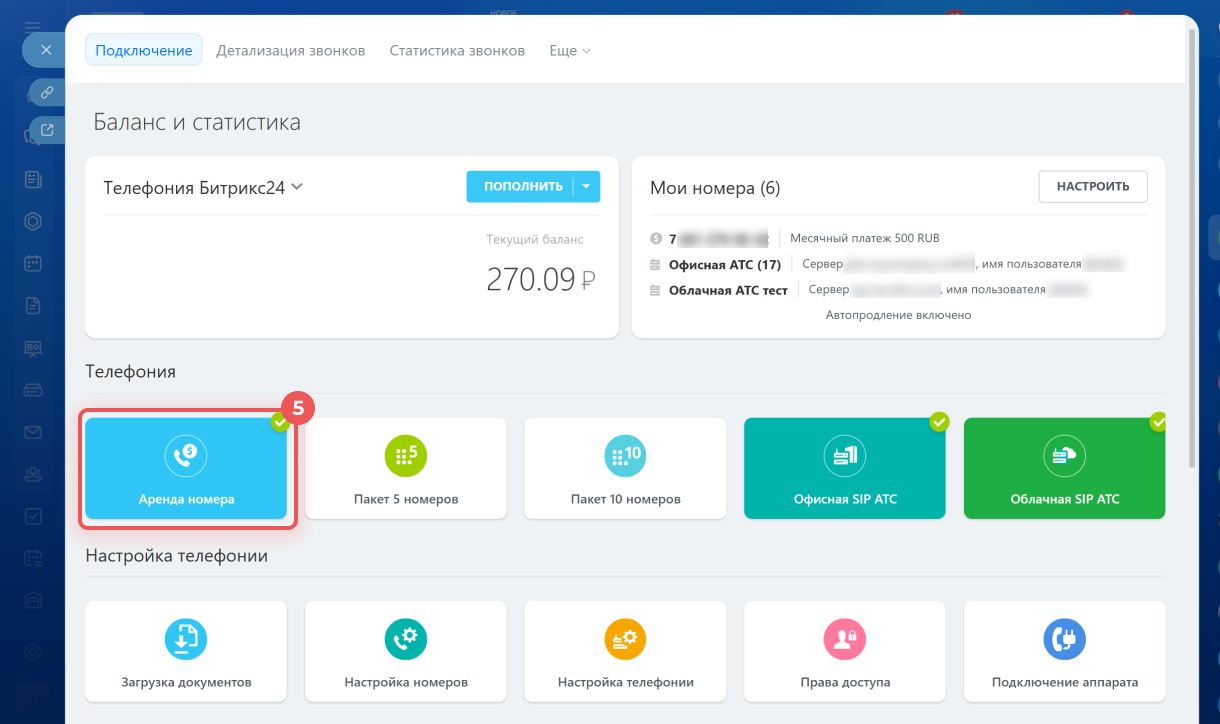Switch to Детализация звонков tab
The image size is (1220, 724).
coord(290,50)
